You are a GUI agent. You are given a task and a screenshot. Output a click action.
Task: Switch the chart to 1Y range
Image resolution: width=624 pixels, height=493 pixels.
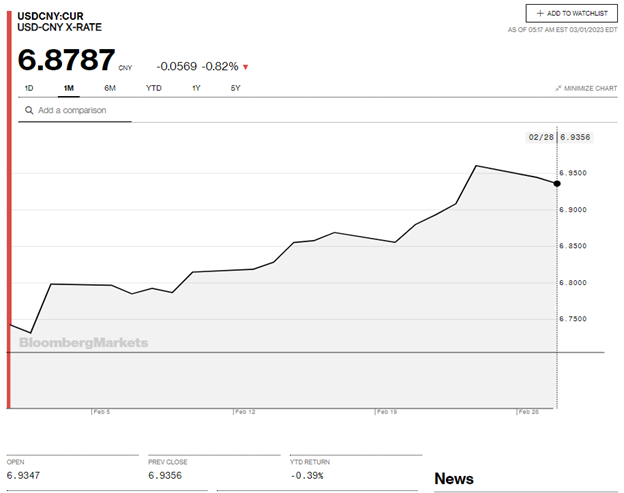pos(196,88)
